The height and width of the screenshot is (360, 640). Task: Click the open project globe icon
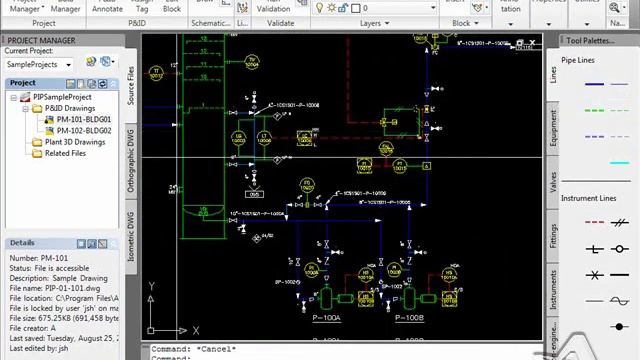point(91,62)
